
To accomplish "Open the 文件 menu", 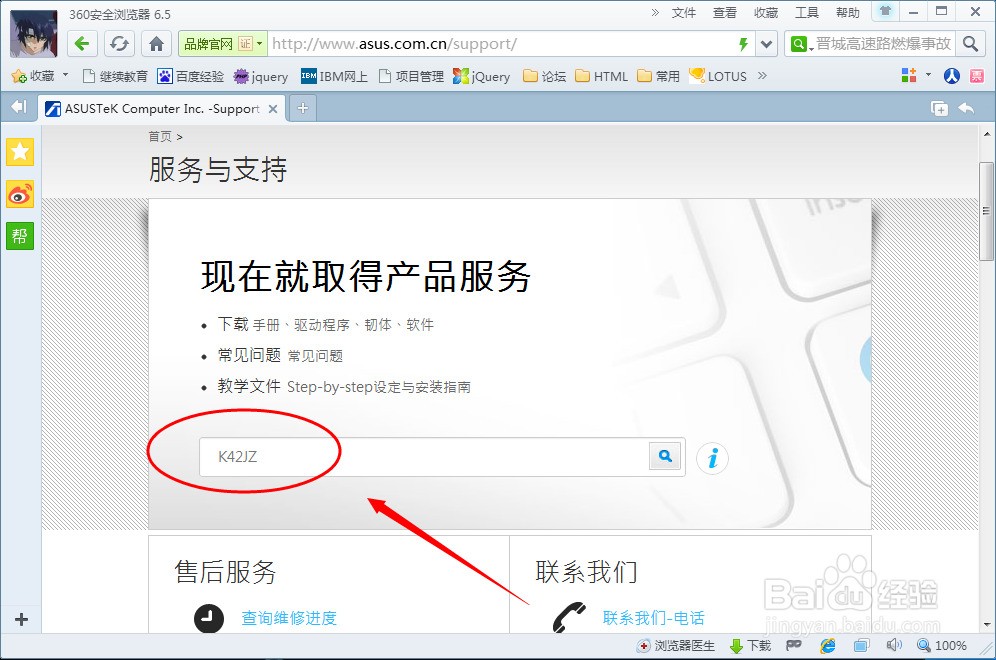I will tap(683, 13).
